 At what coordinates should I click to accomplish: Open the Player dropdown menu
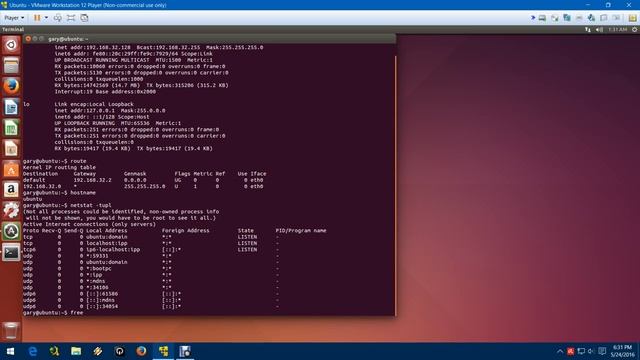pos(14,18)
